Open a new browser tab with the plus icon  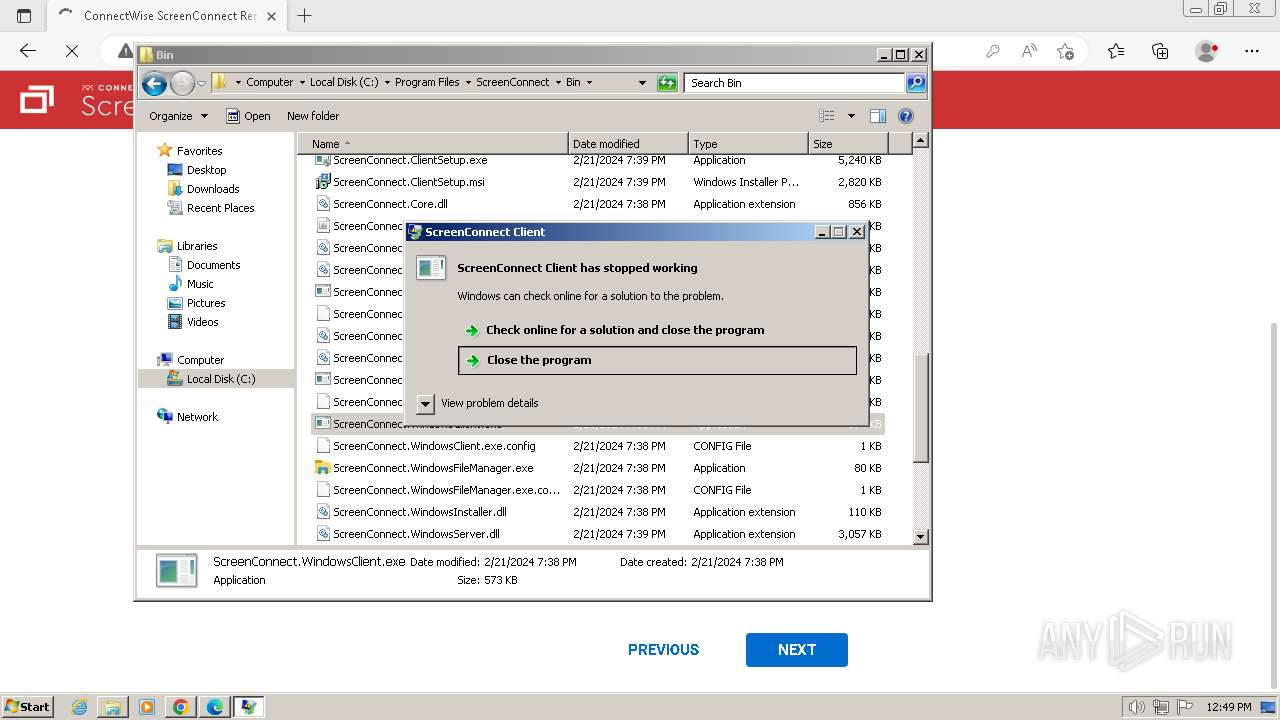(x=305, y=15)
